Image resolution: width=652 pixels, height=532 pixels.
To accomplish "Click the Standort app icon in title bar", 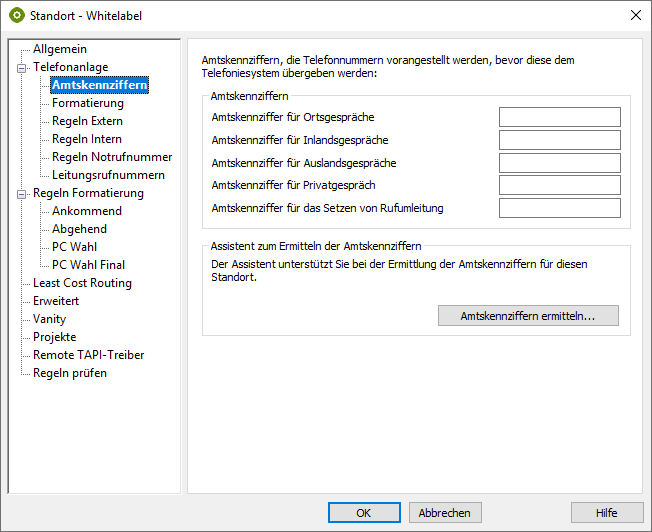I will coord(16,15).
